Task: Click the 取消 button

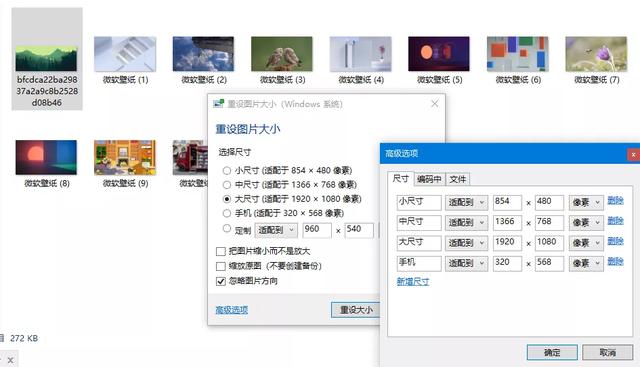Action: point(607,352)
